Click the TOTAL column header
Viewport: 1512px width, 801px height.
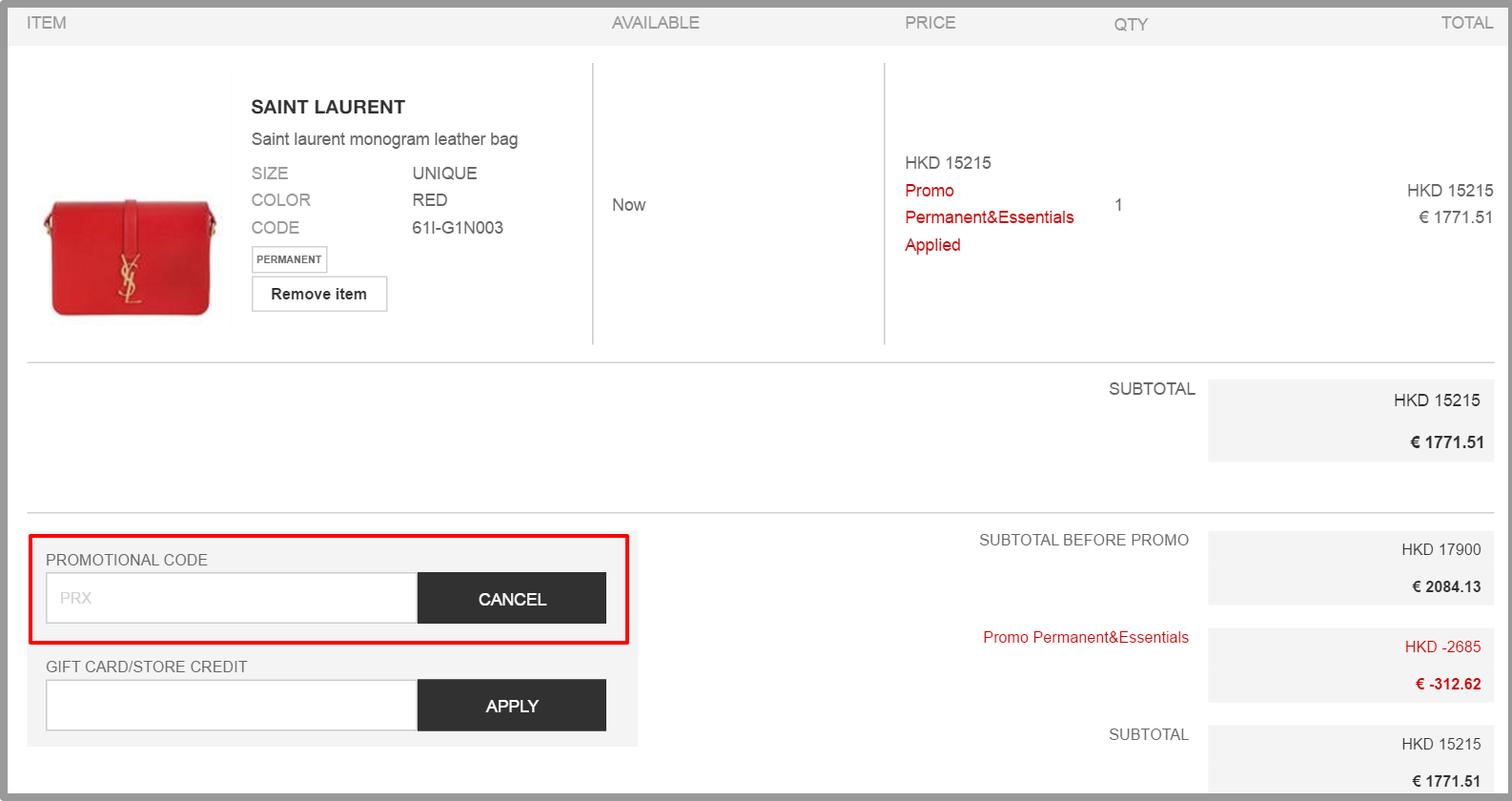point(1467,23)
